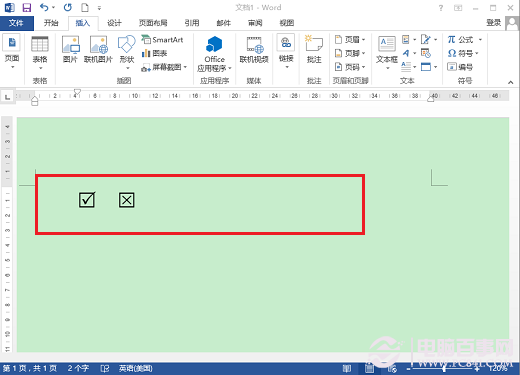Viewport: 520px width, 375px height.
Task: Click the 联机视频 Online Video icon
Action: 254,50
